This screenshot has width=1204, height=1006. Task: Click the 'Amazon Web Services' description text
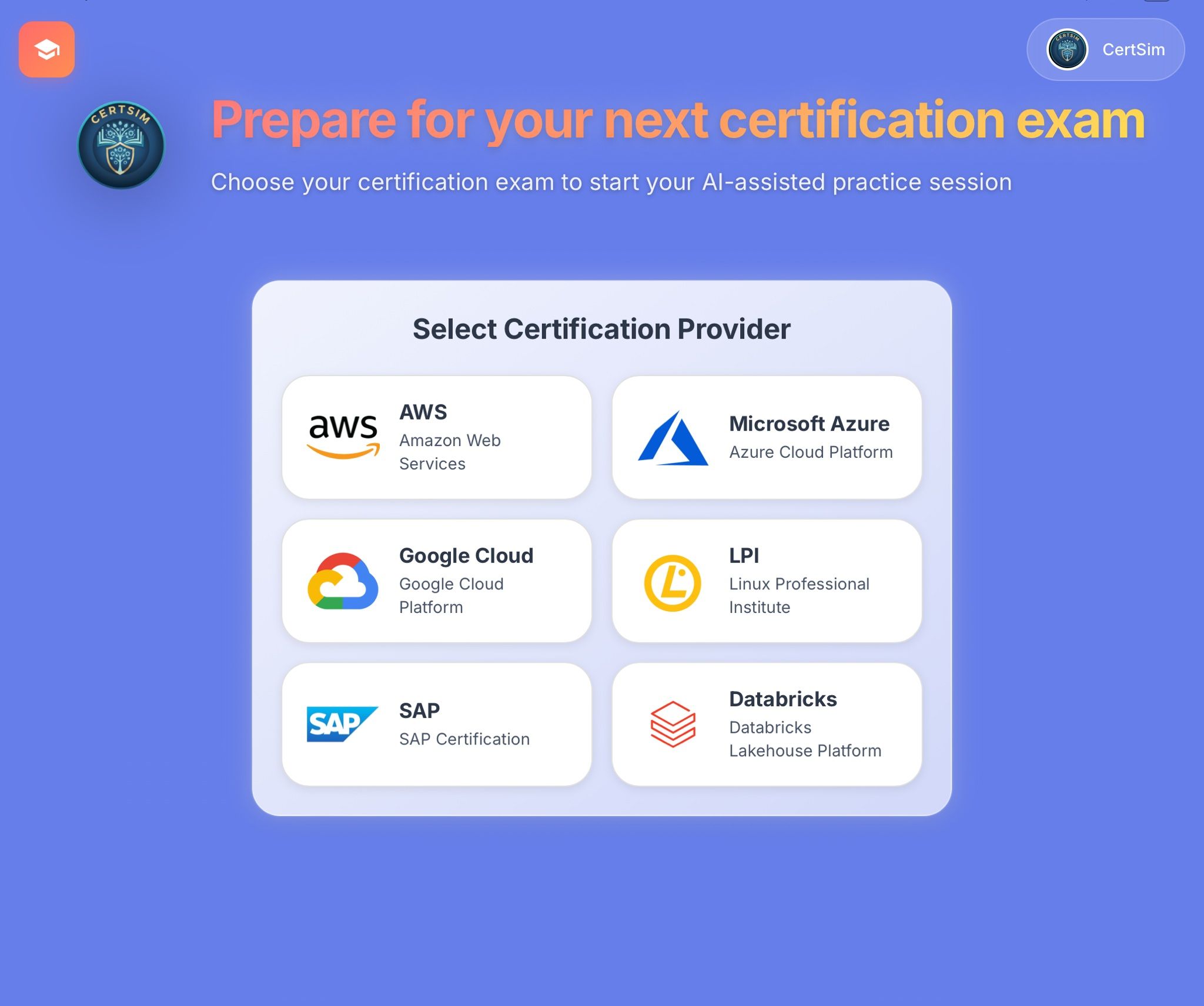450,452
